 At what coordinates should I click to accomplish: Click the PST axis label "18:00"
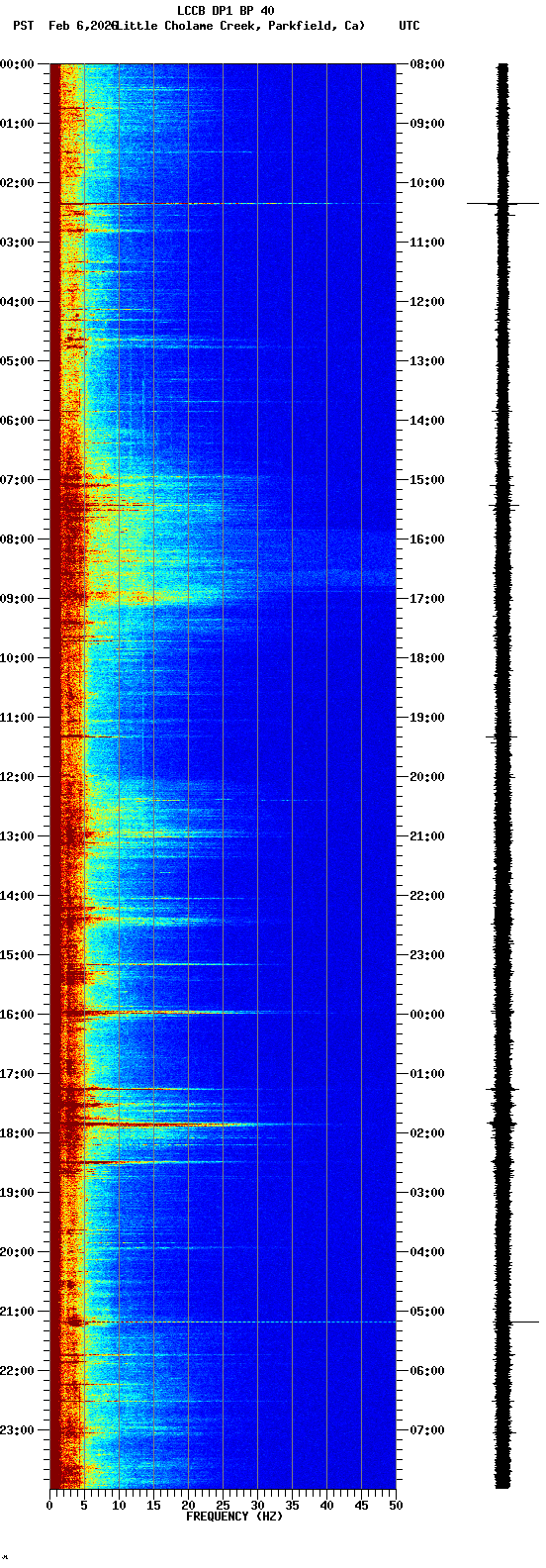tap(16, 1133)
